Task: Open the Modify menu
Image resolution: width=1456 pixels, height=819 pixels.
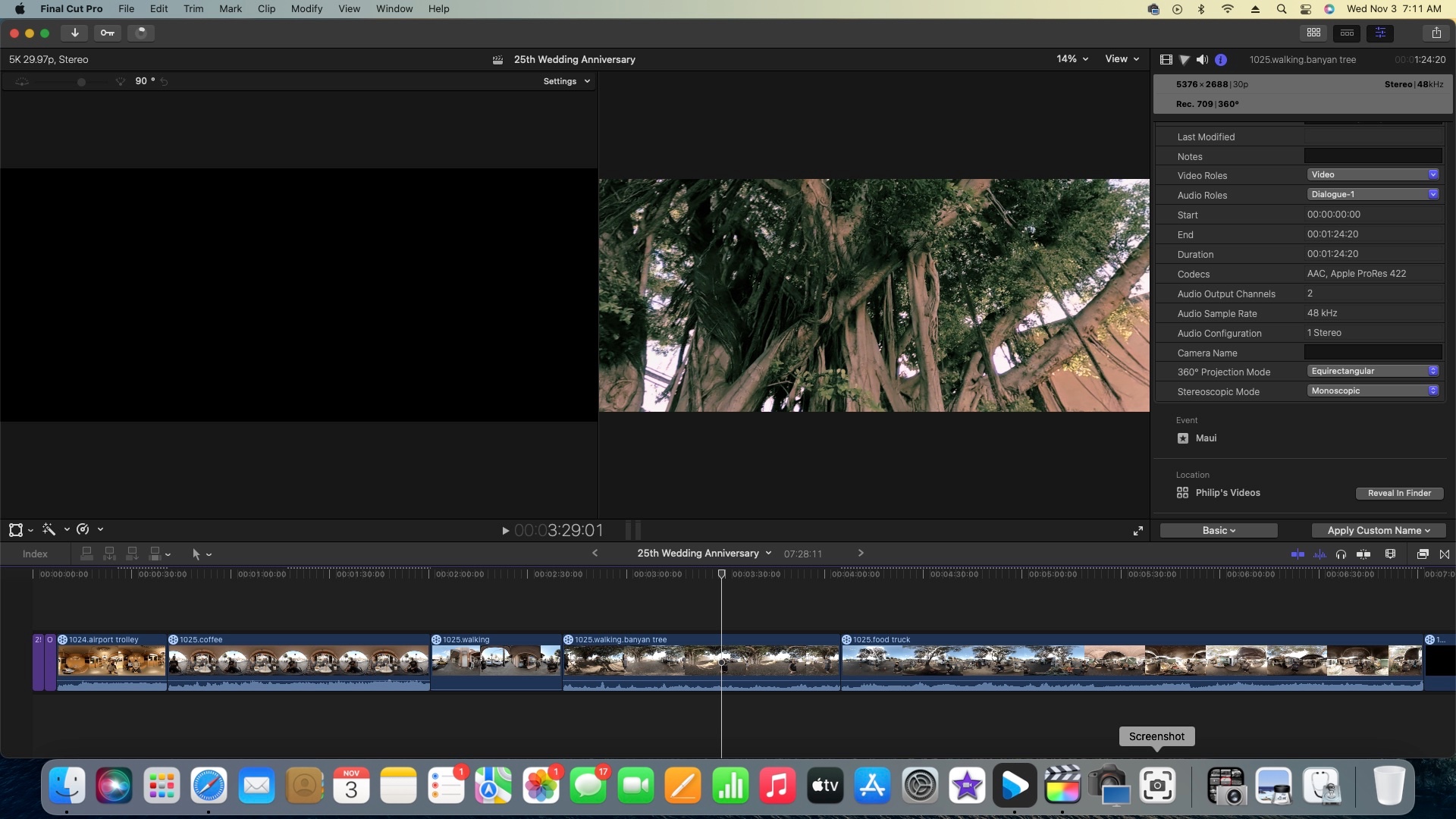Action: click(306, 9)
